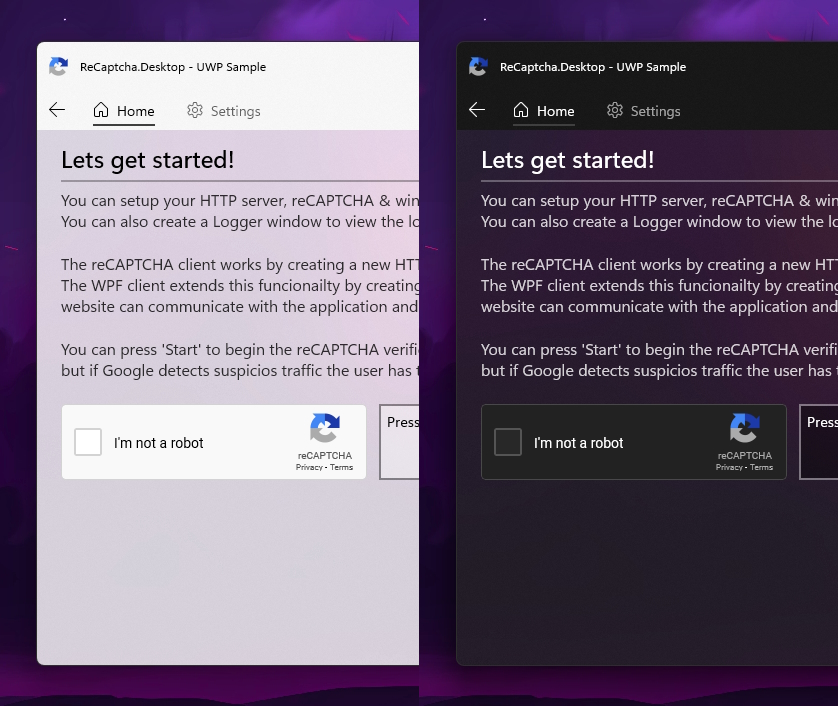838x706 pixels.
Task: Click the "I'm not a robot" label in the light widget
Action: coord(159,443)
